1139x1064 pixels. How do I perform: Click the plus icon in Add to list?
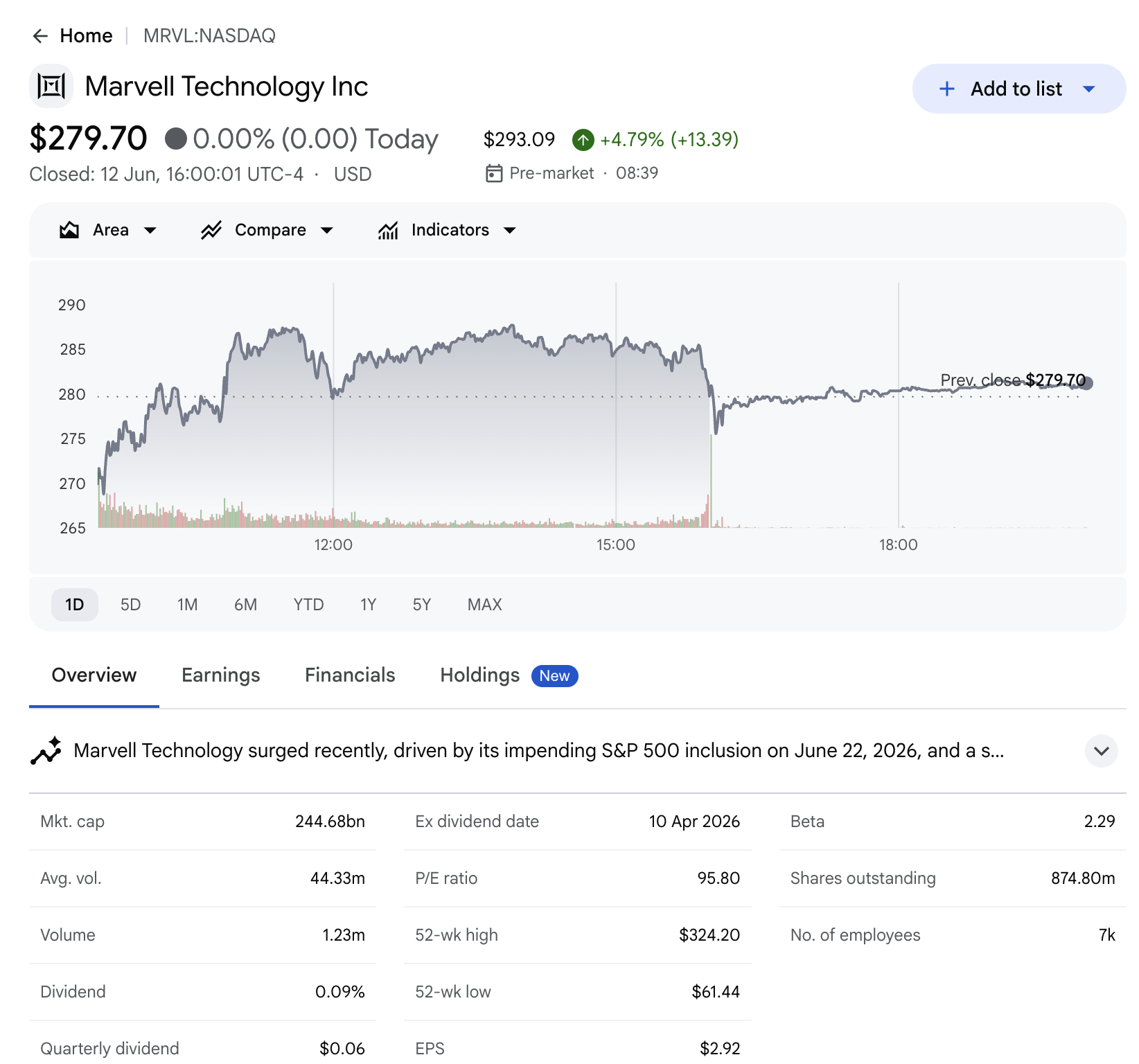click(x=947, y=89)
